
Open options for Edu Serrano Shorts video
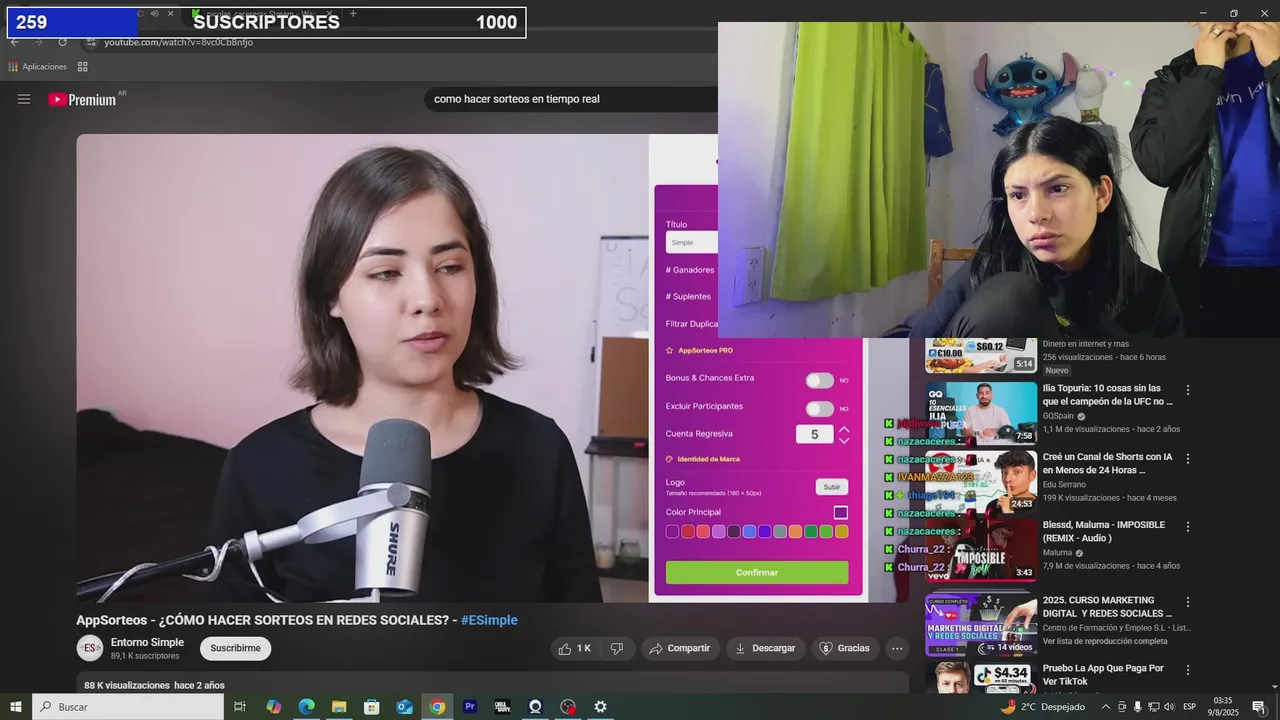click(1188, 458)
